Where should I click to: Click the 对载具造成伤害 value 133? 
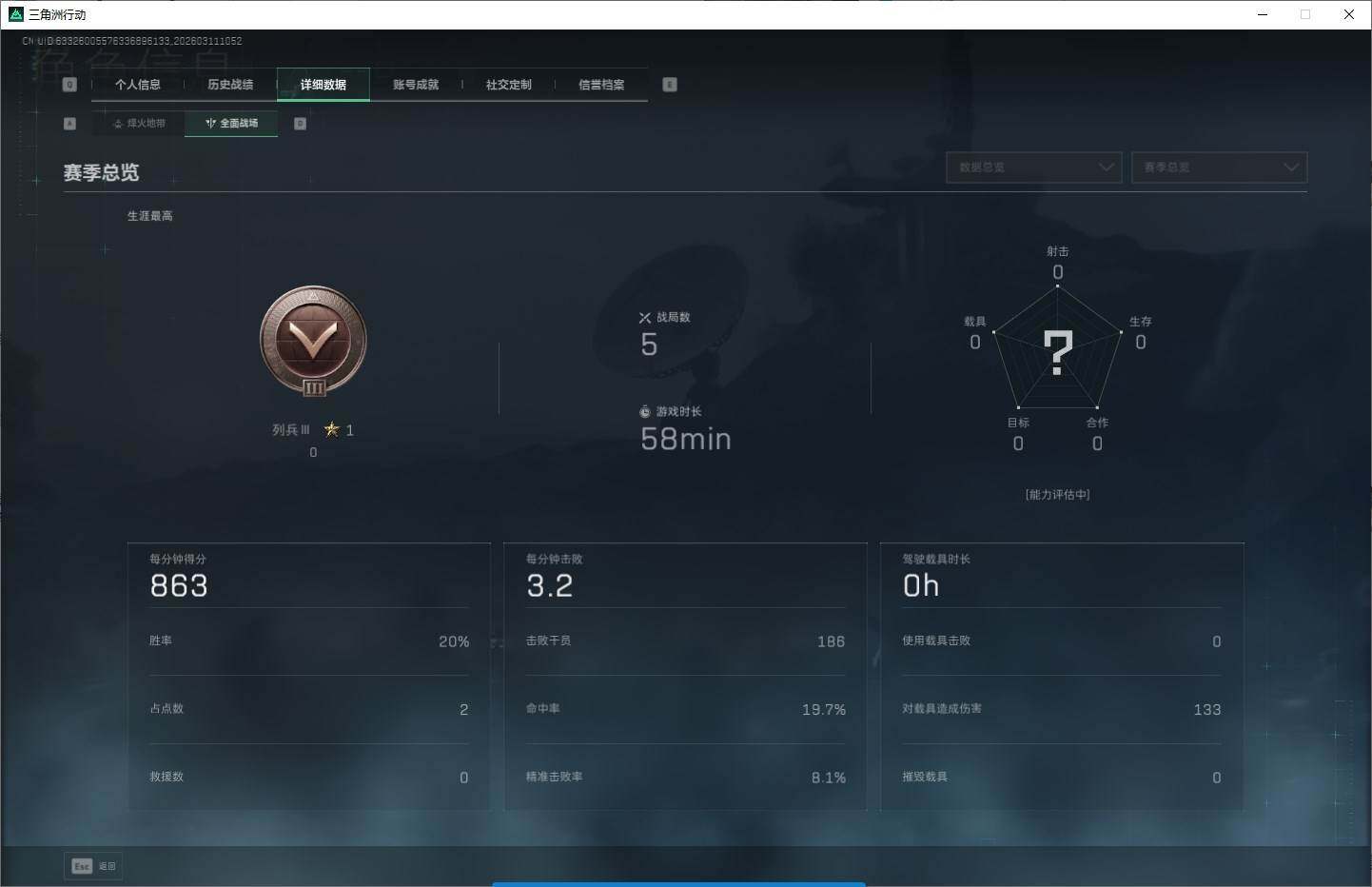tap(1207, 710)
